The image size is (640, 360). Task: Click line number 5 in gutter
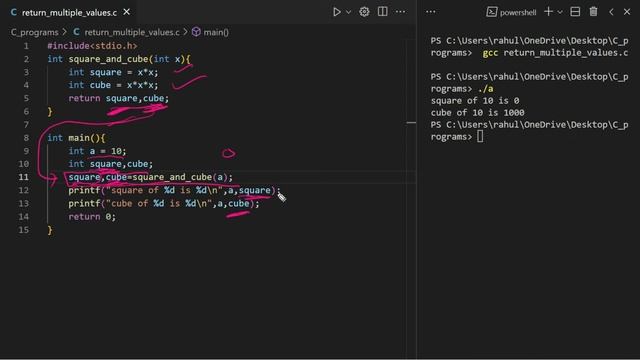point(26,98)
